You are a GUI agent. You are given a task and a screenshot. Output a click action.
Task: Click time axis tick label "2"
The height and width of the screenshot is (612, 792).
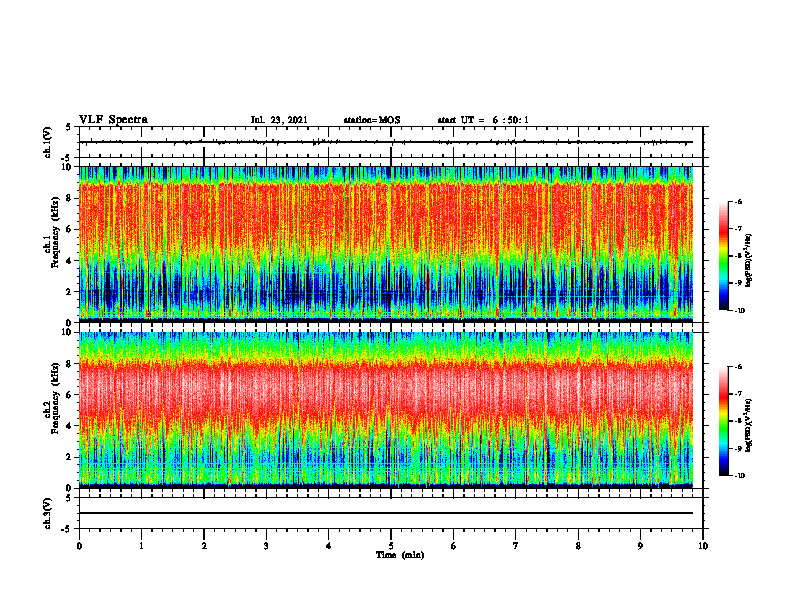(x=204, y=546)
